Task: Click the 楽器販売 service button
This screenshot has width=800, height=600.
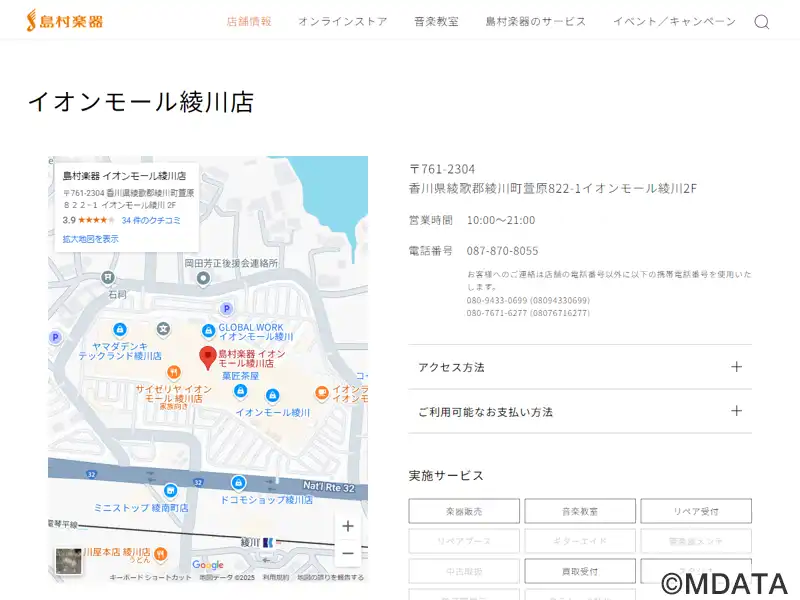Action: [464, 511]
